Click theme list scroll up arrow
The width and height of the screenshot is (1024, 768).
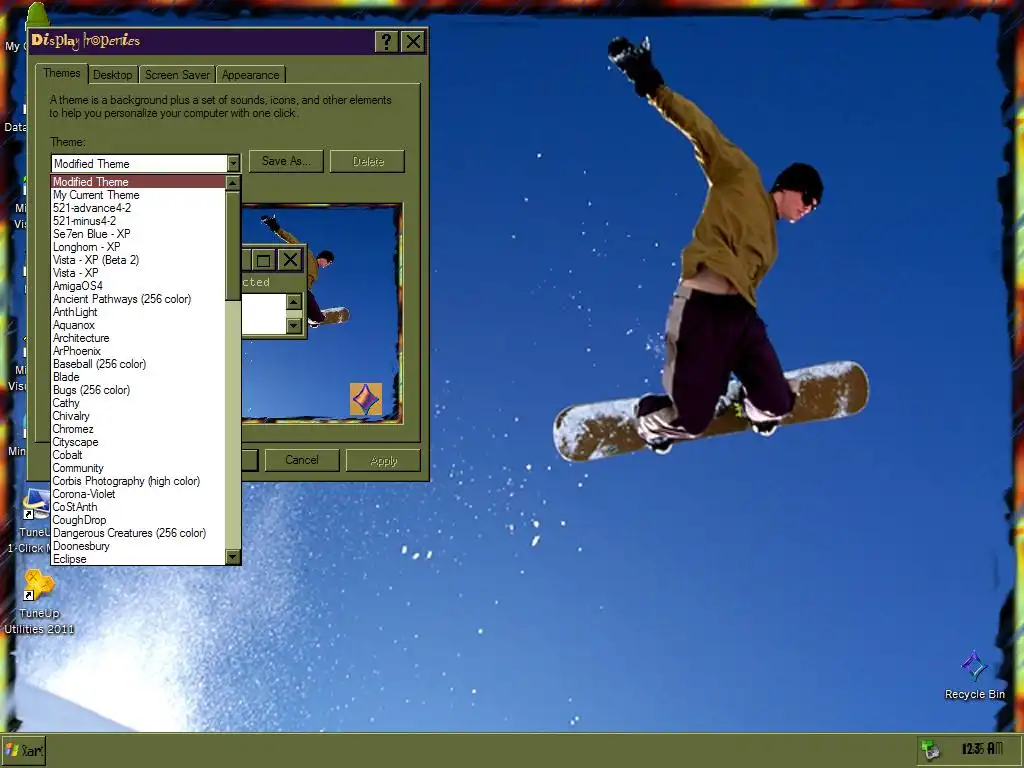(233, 183)
